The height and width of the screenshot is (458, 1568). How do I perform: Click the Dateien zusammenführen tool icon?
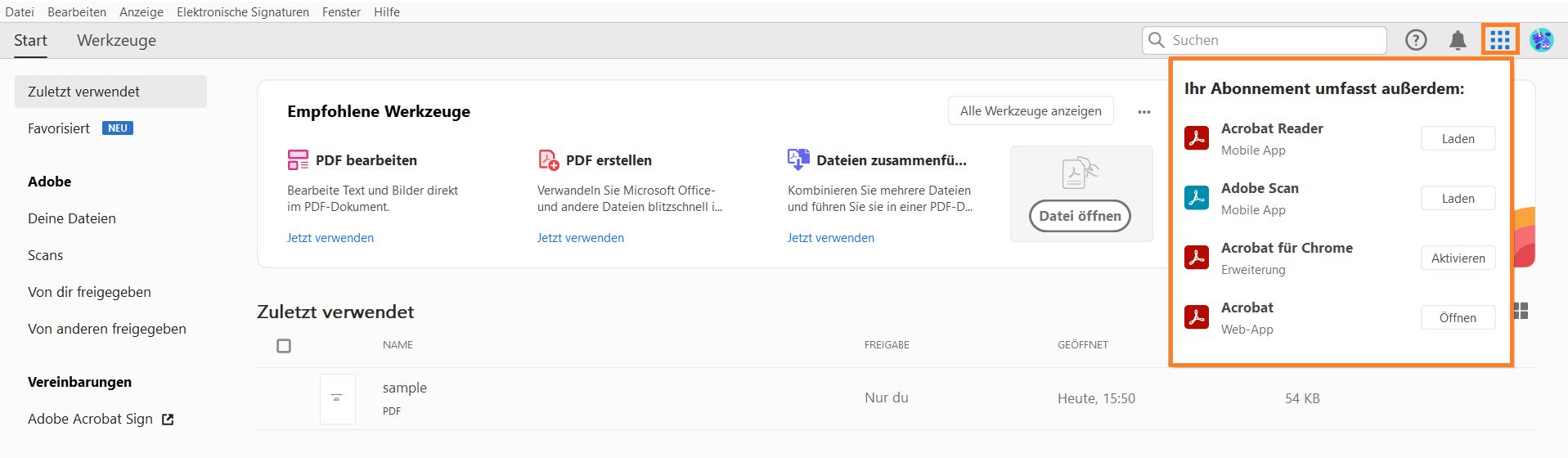pos(798,159)
